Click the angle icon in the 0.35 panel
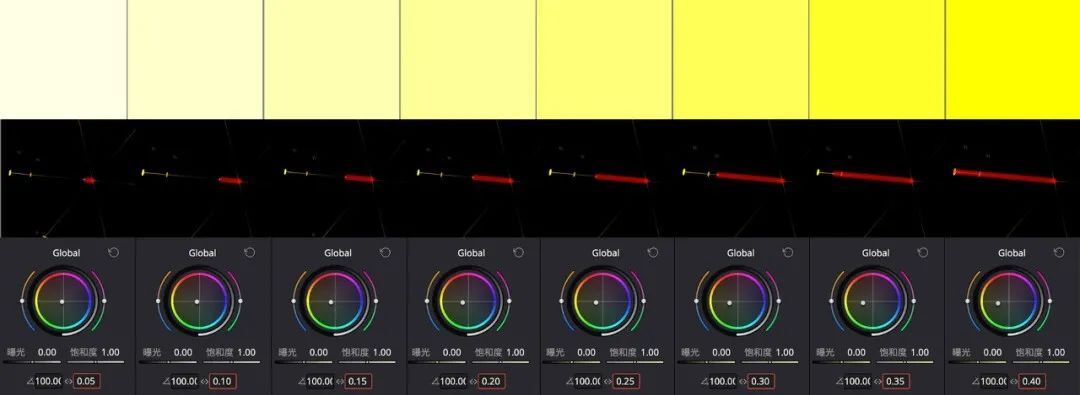Screen dimensions: 1080x395 click(841, 381)
